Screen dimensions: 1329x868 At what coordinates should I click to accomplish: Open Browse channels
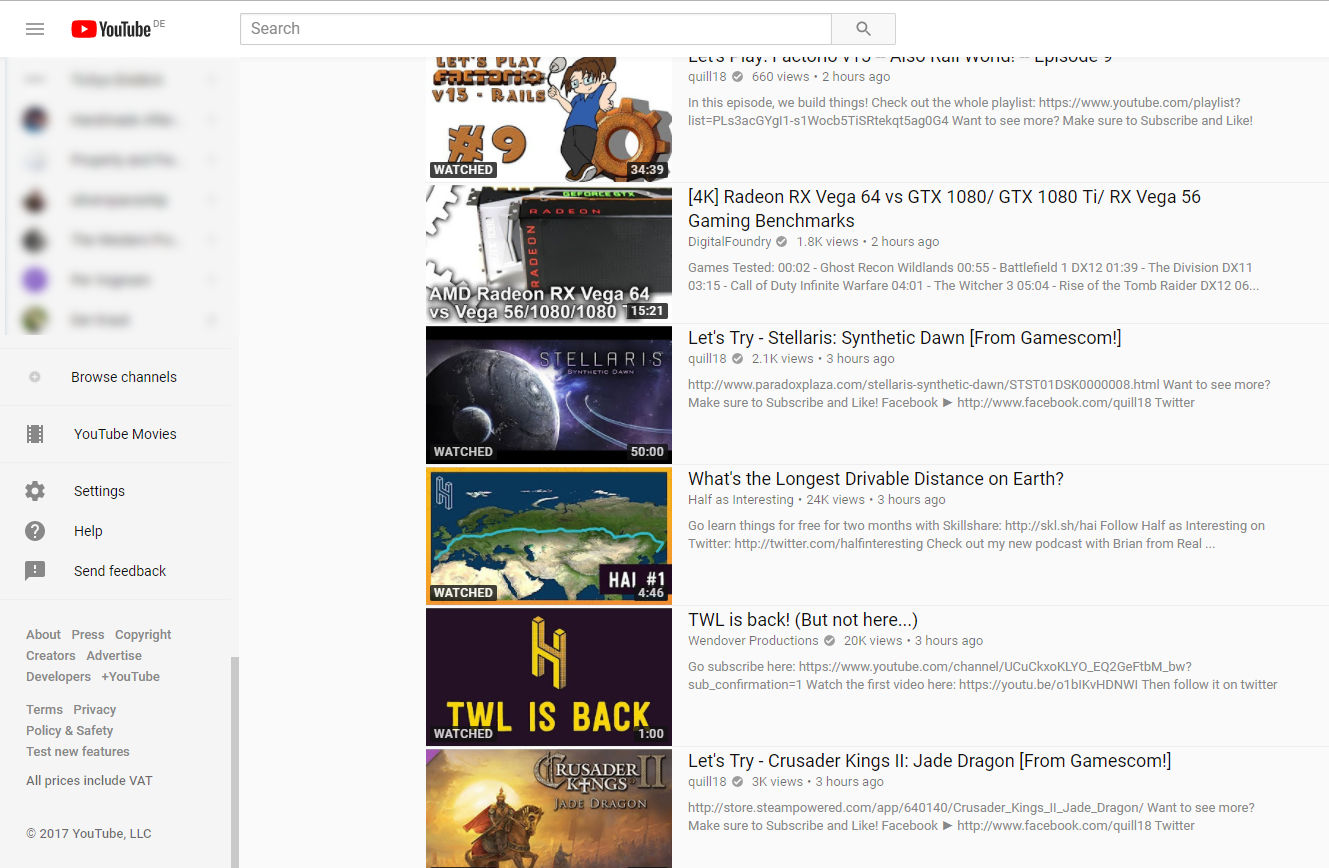[124, 377]
